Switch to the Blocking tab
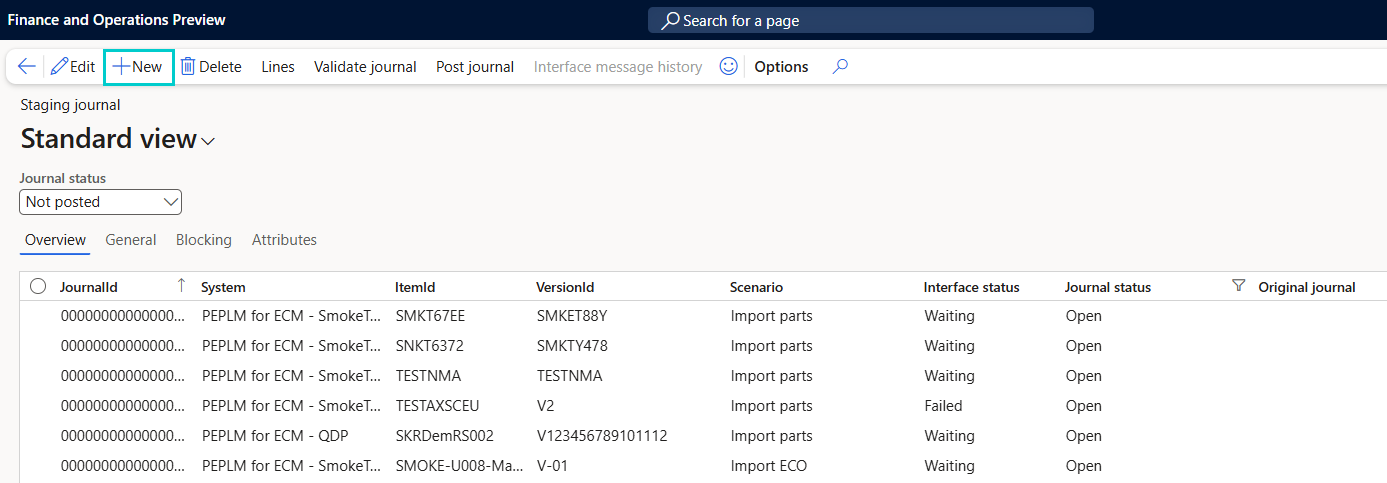The height and width of the screenshot is (483, 1387). coord(204,240)
